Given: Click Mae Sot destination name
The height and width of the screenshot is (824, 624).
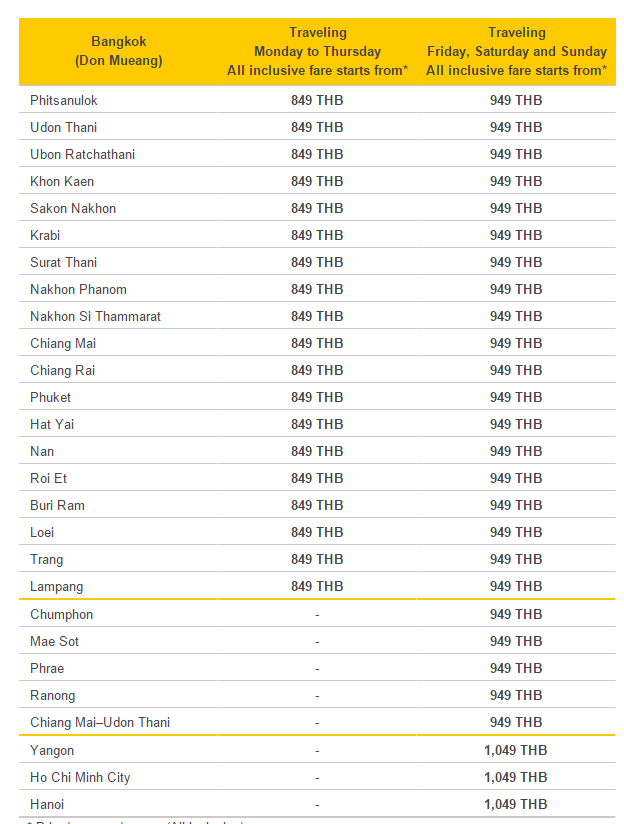Looking at the screenshot, I should [x=54, y=641].
